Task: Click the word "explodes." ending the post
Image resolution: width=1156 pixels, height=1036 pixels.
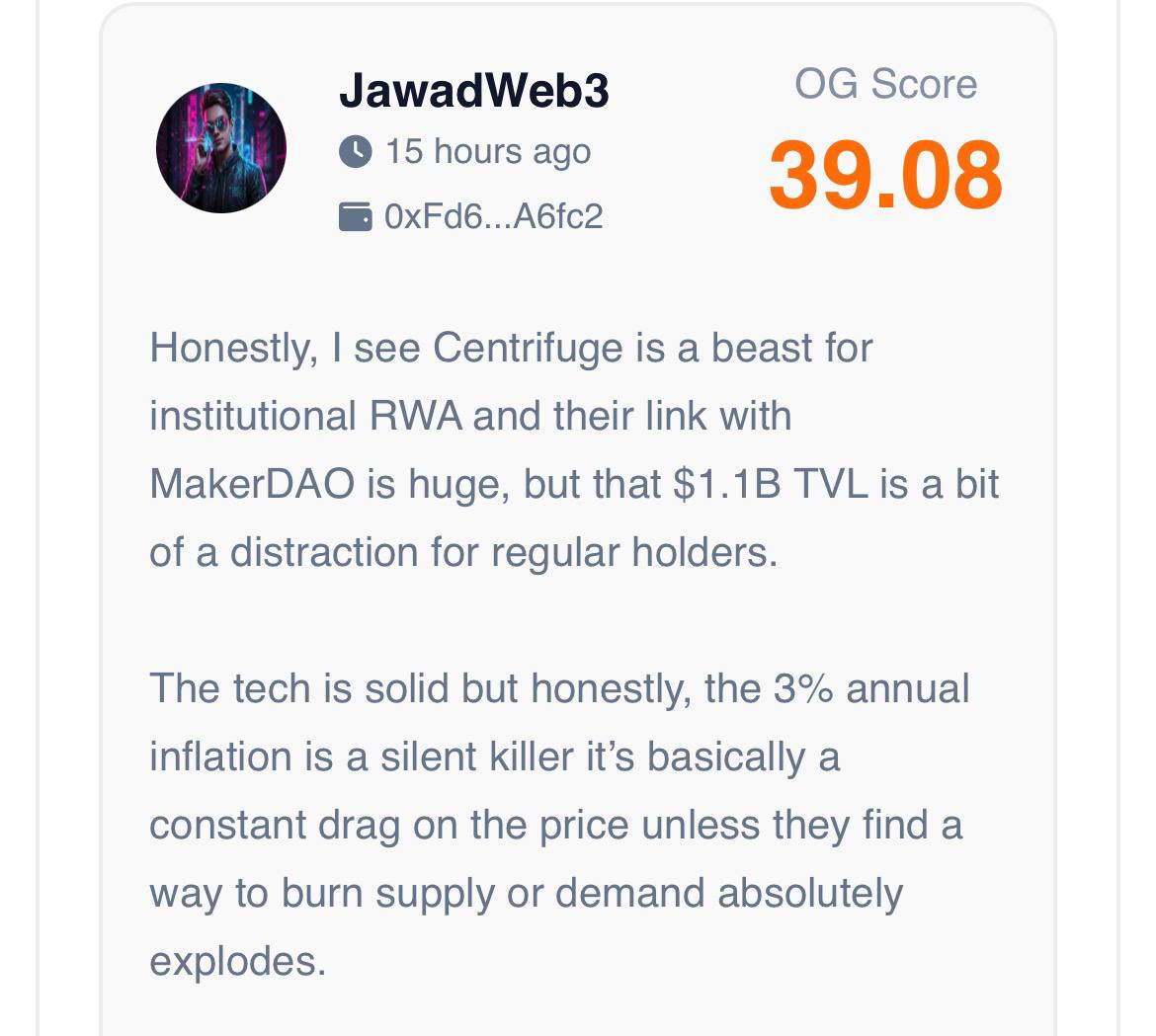Action: pos(237,961)
